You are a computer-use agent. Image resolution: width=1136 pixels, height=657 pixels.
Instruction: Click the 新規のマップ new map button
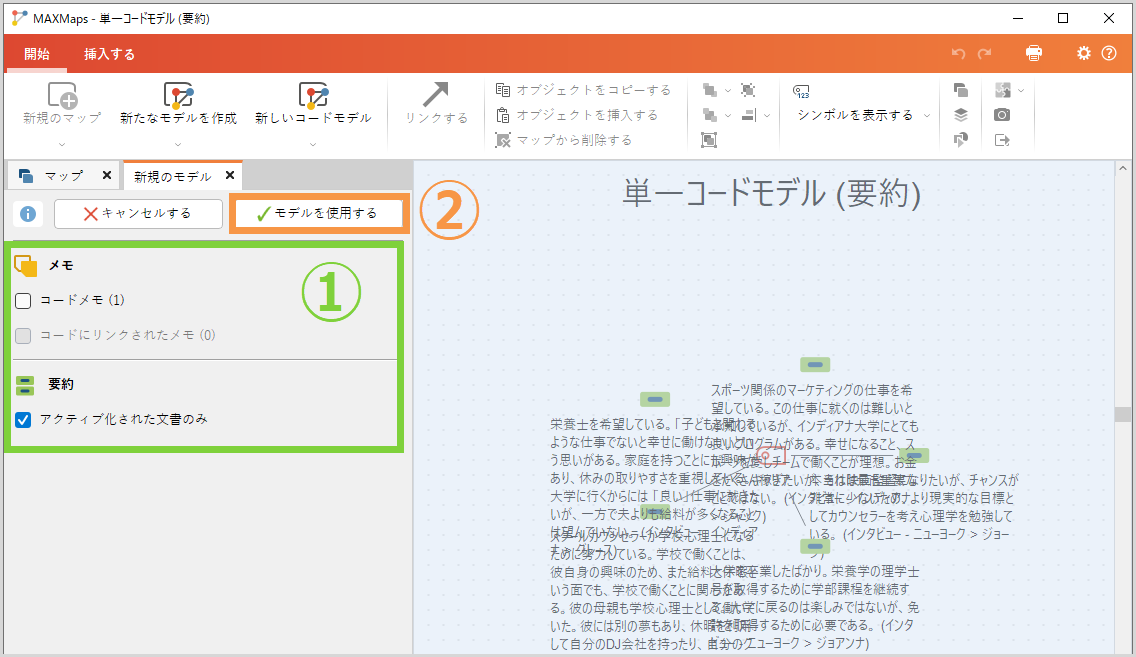point(62,104)
